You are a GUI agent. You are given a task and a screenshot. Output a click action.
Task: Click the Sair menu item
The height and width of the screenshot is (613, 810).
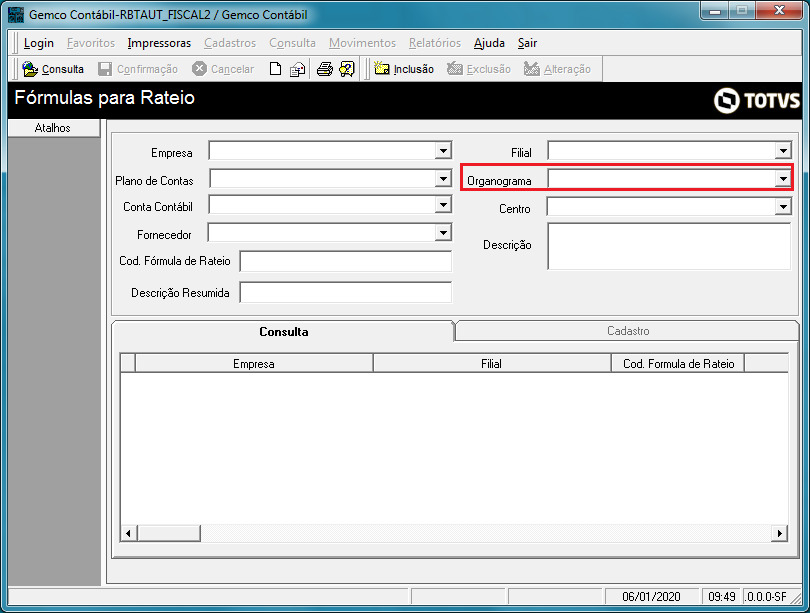pyautogui.click(x=527, y=43)
